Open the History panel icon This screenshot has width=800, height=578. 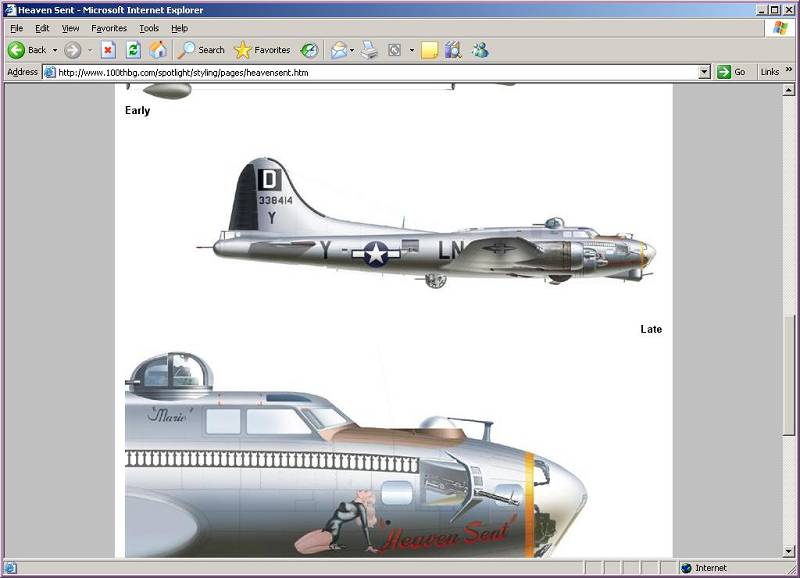click(x=310, y=50)
